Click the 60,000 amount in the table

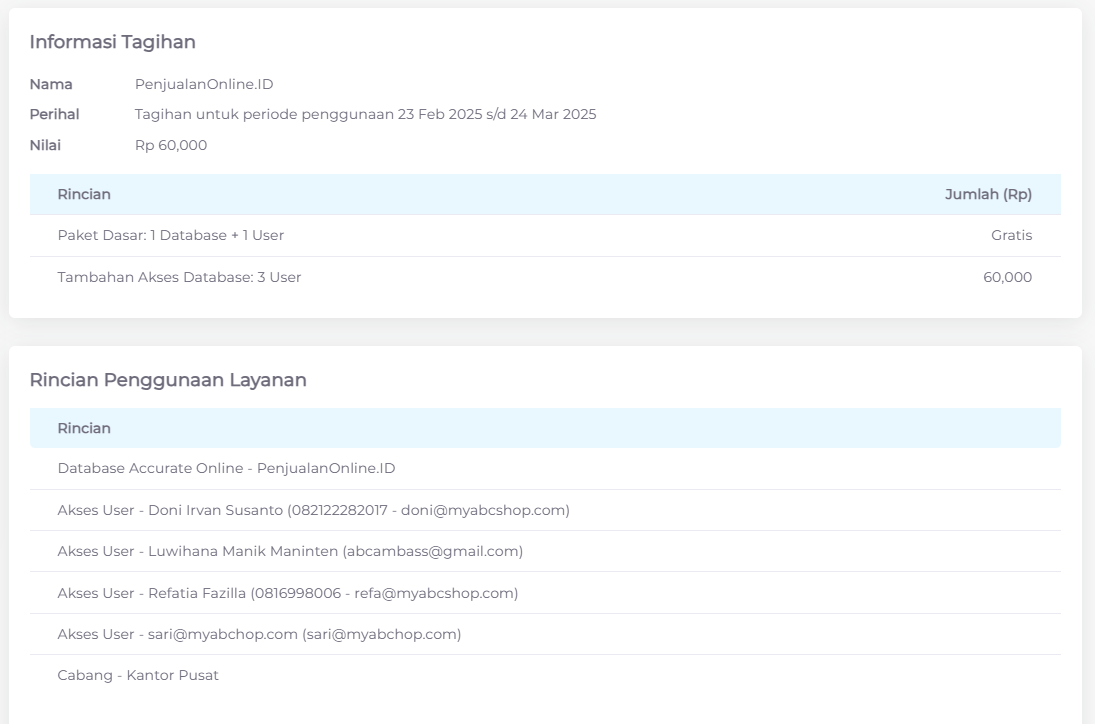coord(1007,277)
